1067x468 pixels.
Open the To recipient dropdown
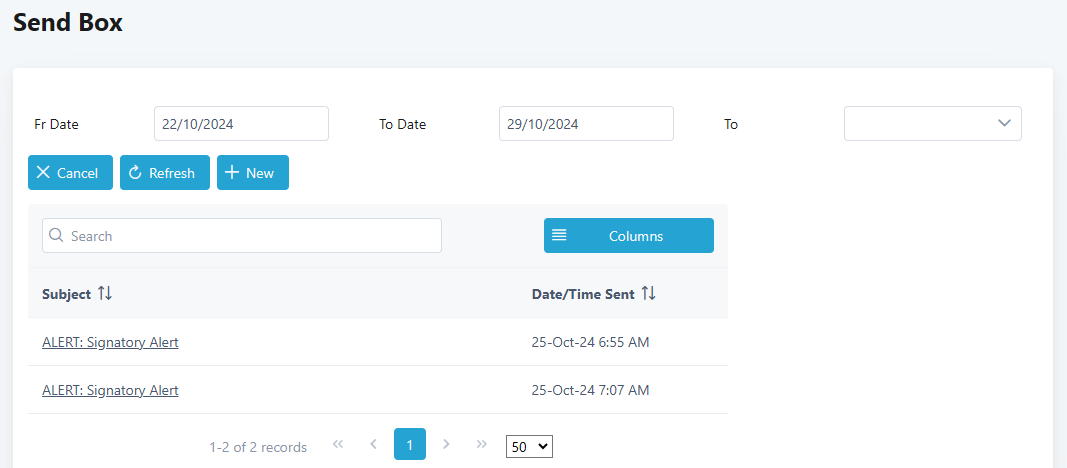pyautogui.click(x=932, y=124)
